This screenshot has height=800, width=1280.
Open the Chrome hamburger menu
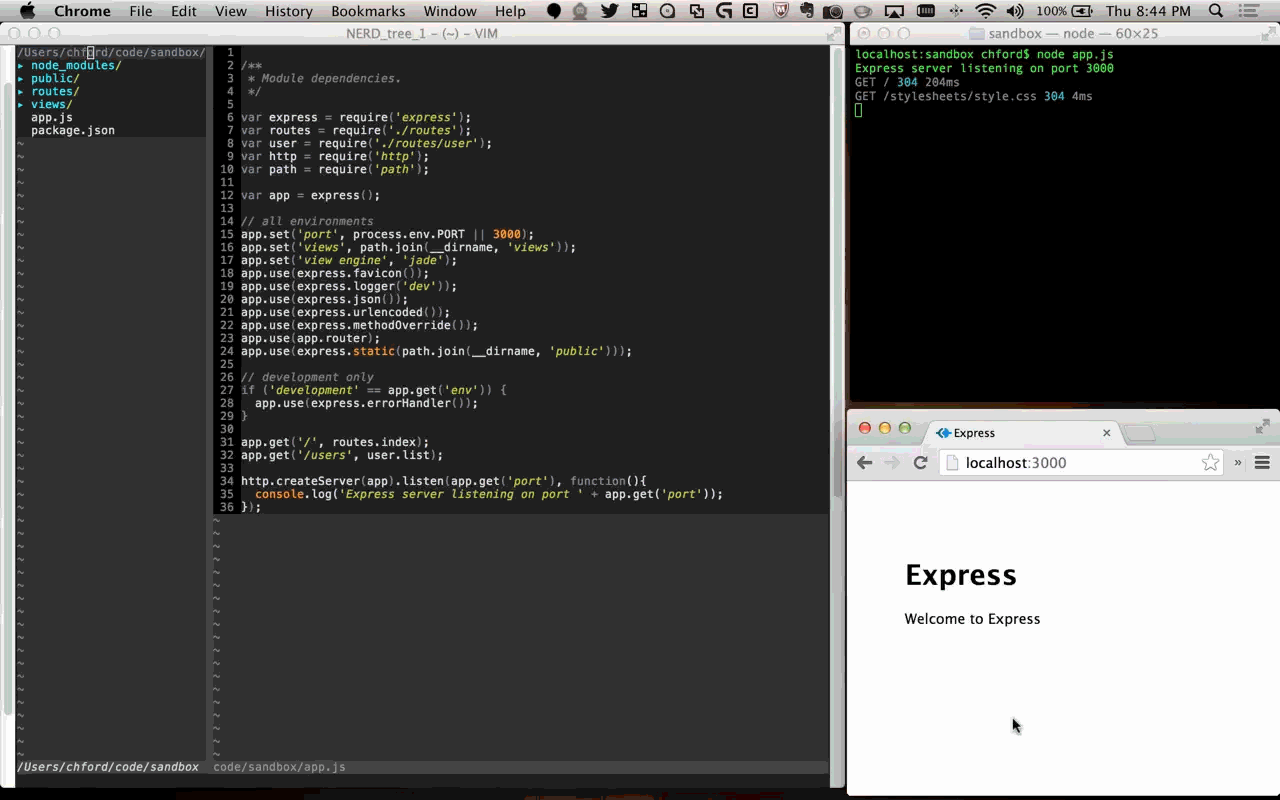(1262, 462)
